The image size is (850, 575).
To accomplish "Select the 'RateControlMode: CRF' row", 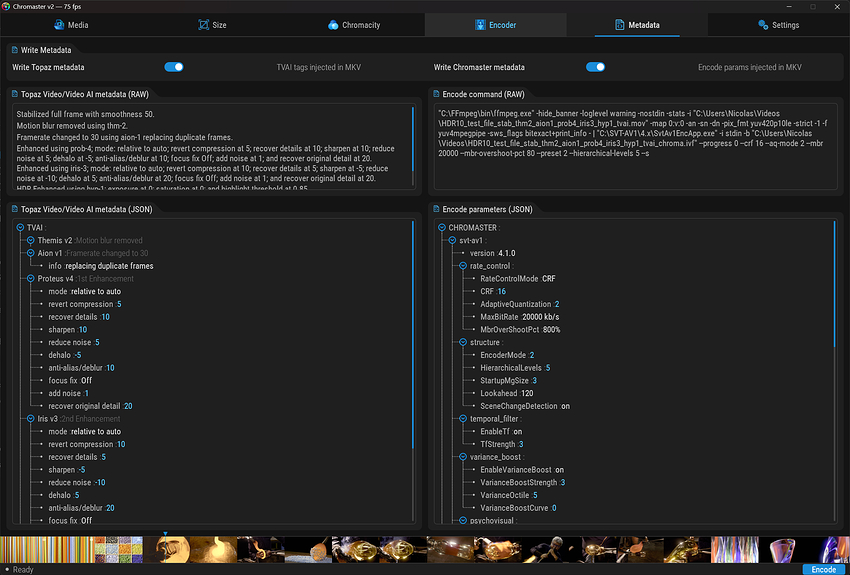I will pyautogui.click(x=518, y=279).
